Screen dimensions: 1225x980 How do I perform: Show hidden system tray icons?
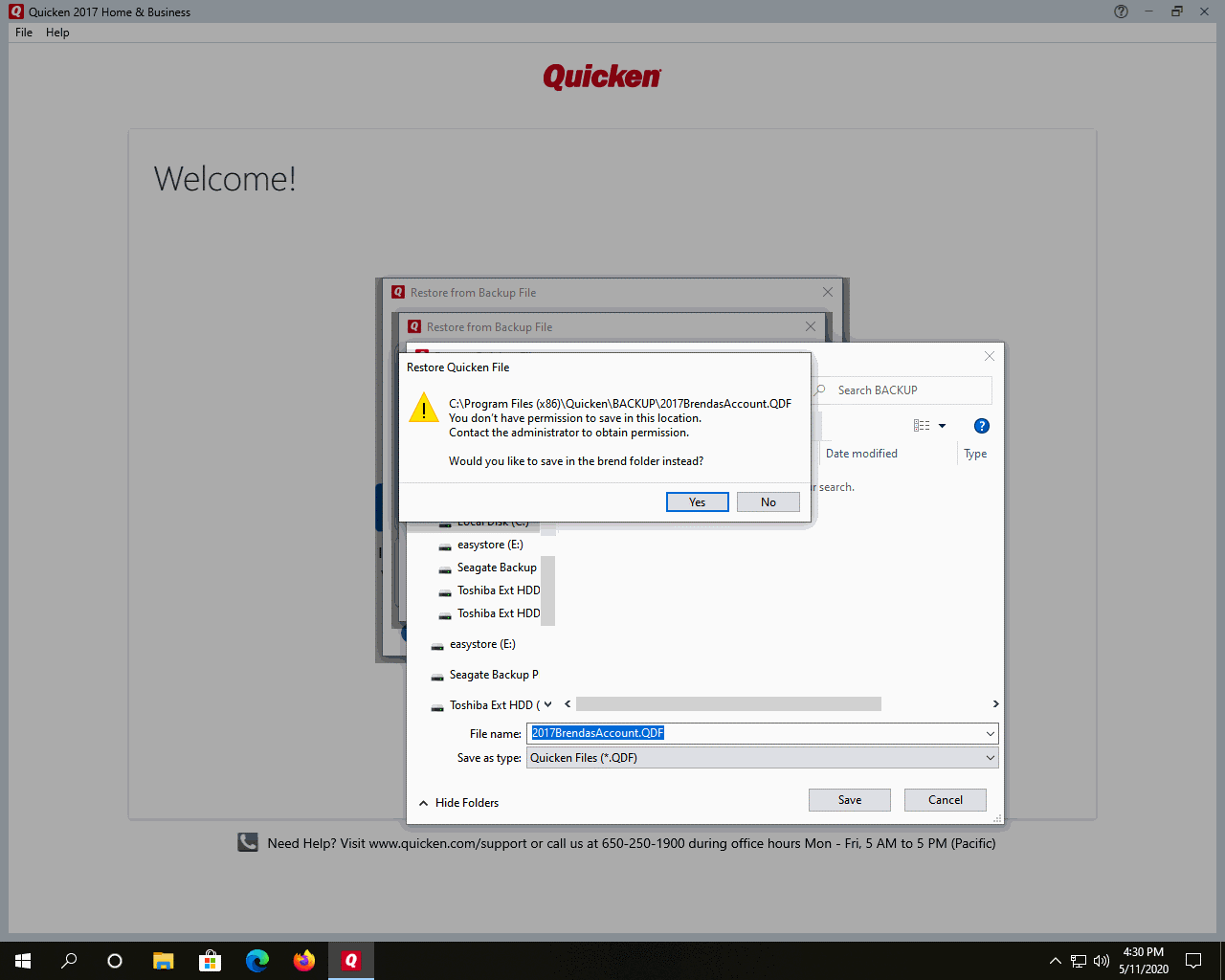1055,961
